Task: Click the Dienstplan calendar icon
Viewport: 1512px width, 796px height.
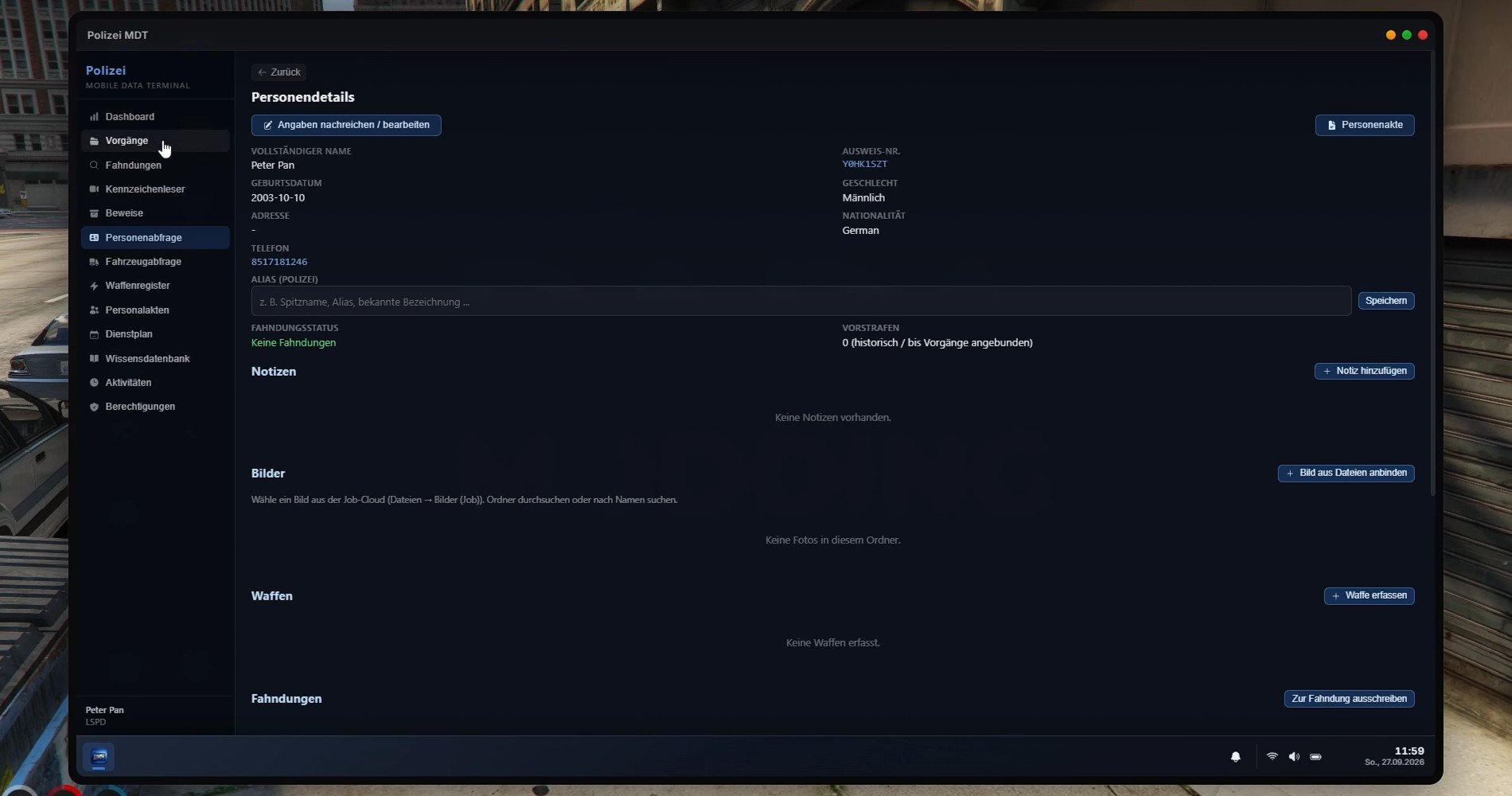Action: point(94,334)
